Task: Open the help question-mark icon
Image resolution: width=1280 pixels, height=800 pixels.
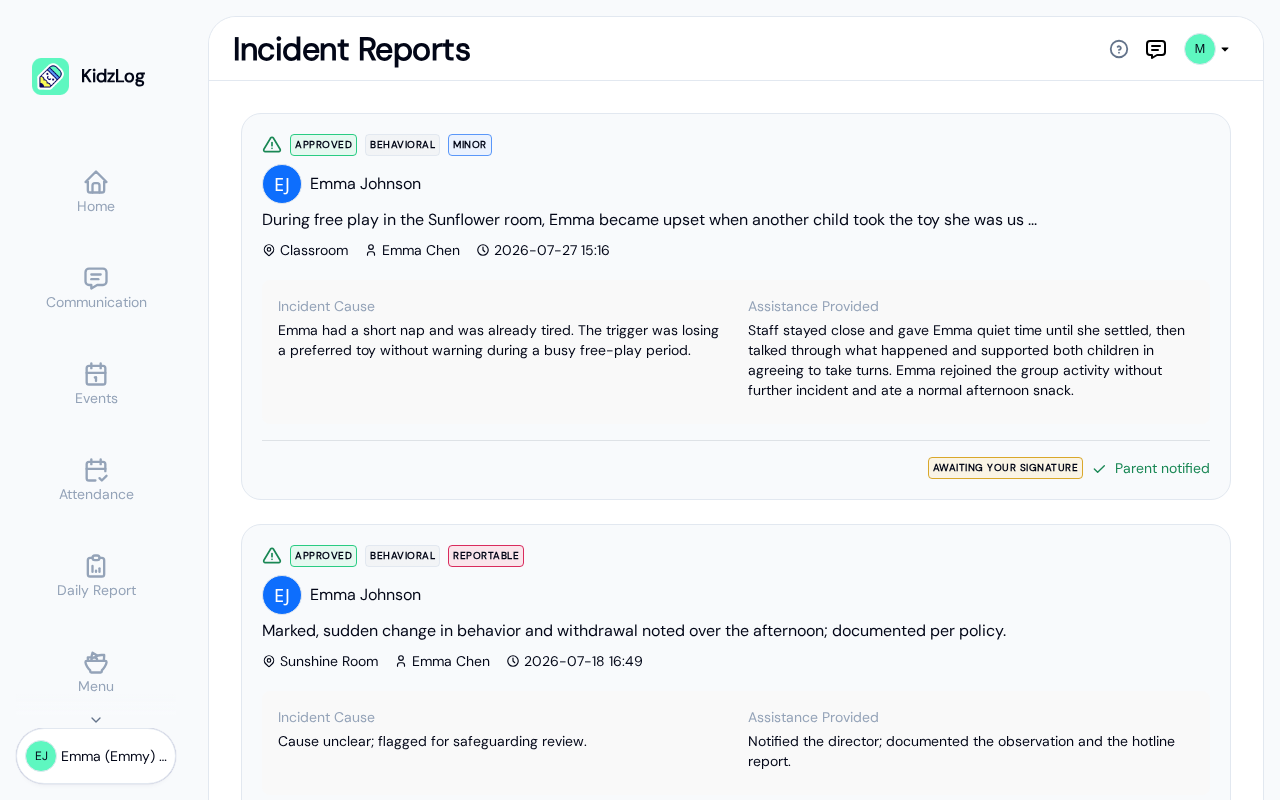Action: click(x=1119, y=49)
